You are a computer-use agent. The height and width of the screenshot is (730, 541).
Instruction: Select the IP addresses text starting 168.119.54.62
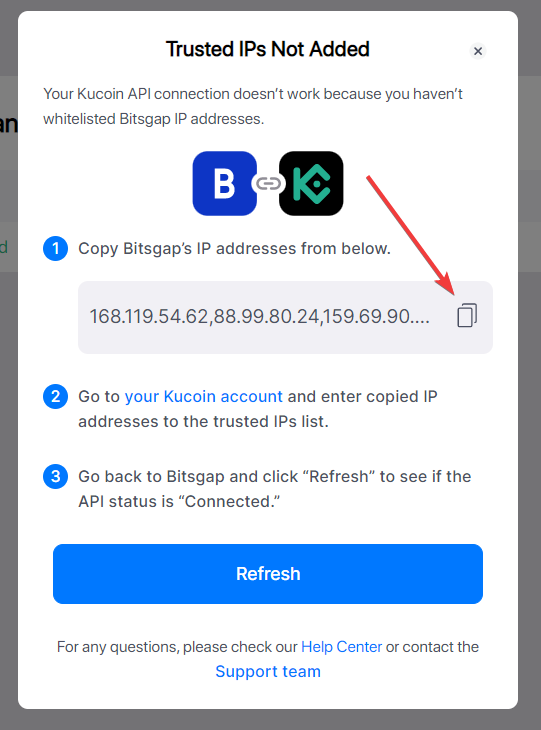[259, 317]
